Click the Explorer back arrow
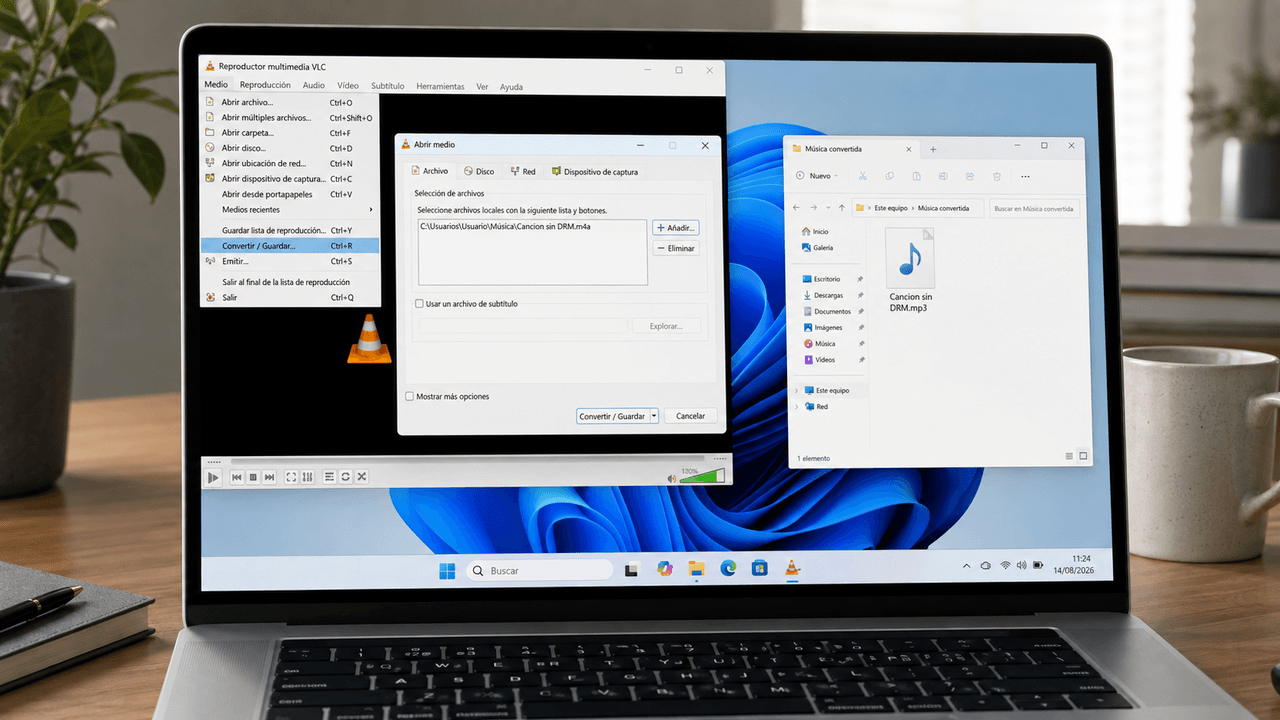Viewport: 1280px width, 720px height. pyautogui.click(x=796, y=208)
